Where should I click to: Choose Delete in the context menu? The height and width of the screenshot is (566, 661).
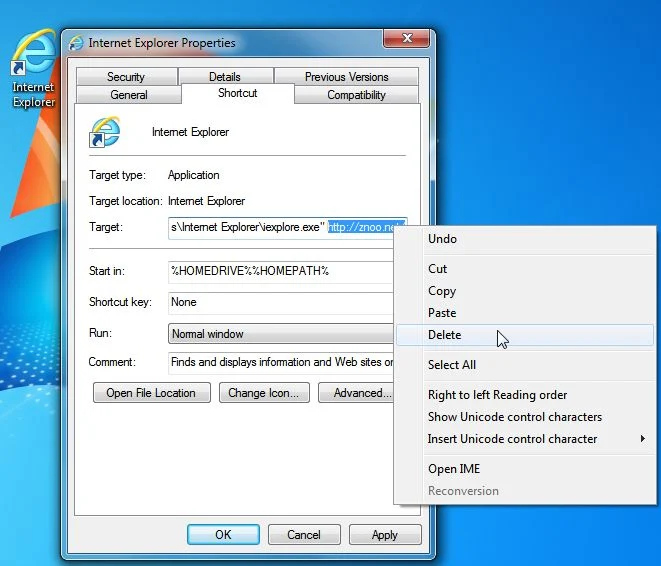click(525, 335)
